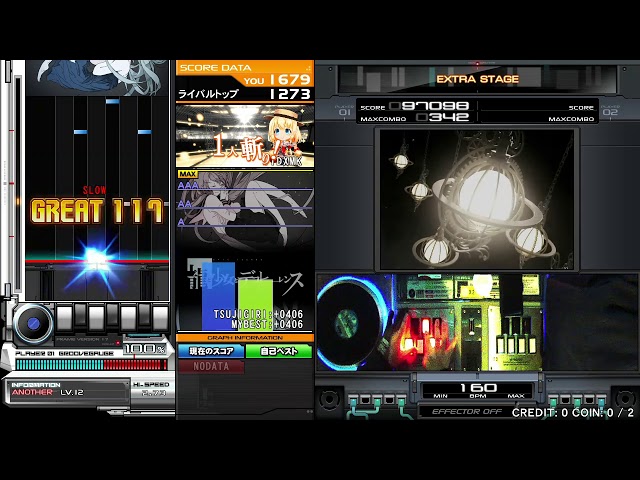Click the HI-SPEED 2.73 value
This screenshot has height=480, width=640.
click(x=153, y=393)
